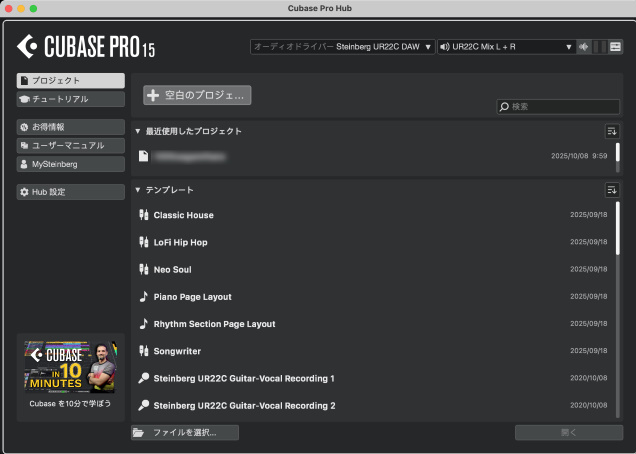This screenshot has width=636, height=454.
Task: Click the note icon beside Piano Page Layout
Action: tap(143, 297)
